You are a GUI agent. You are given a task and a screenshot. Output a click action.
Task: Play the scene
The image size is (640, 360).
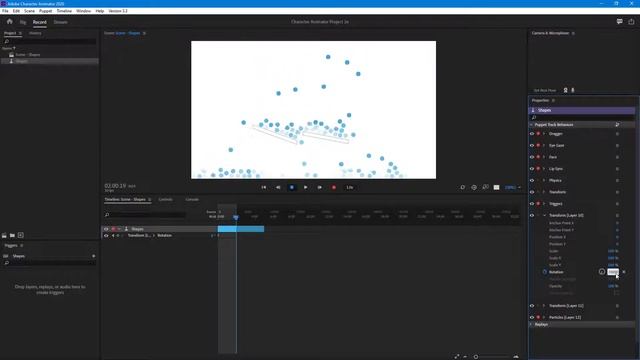(306, 187)
